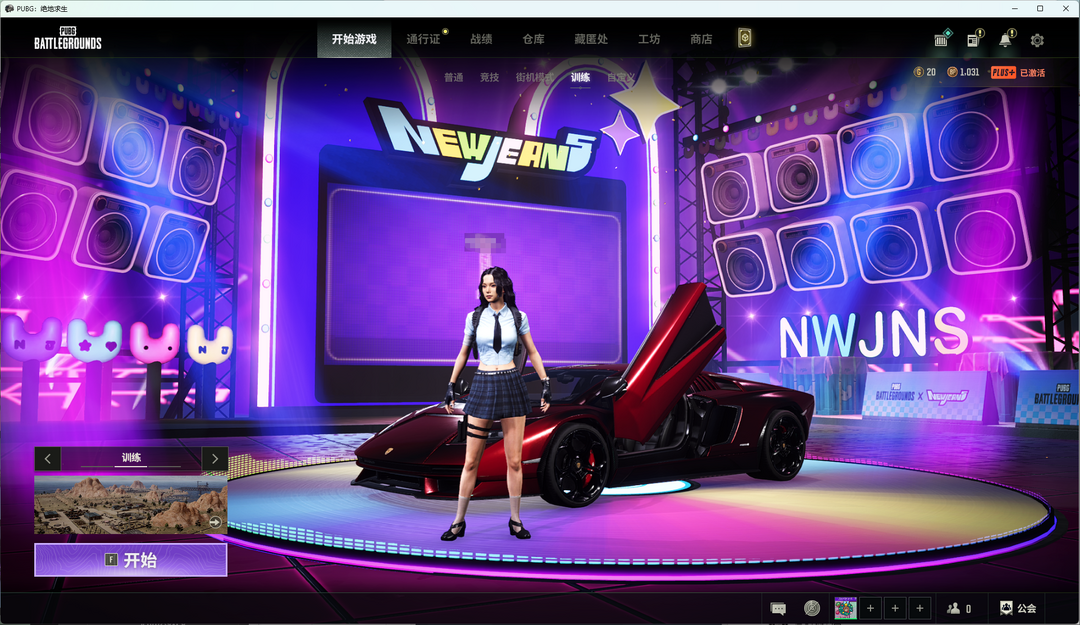The width and height of the screenshot is (1080, 625).
Task: Open the settings gear icon
Action: click(x=1037, y=41)
